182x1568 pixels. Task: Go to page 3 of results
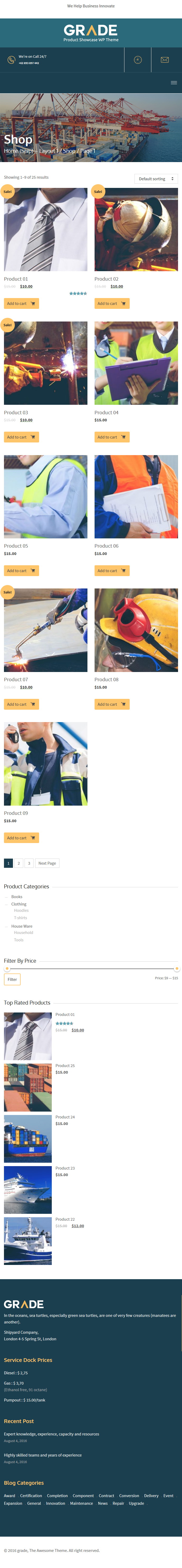tap(29, 863)
